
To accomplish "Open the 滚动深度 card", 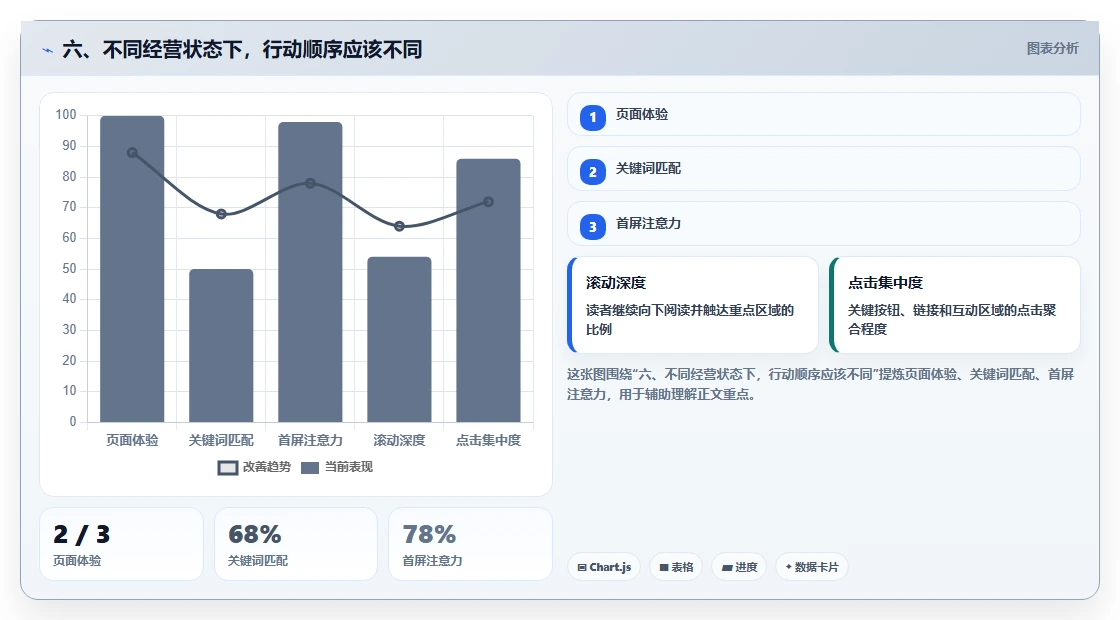I will (692, 305).
